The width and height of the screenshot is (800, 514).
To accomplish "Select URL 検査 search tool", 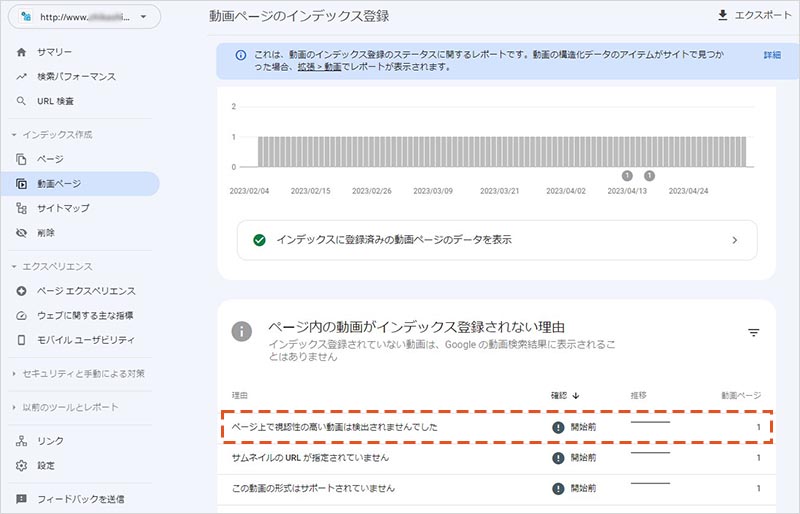I will 56,101.
